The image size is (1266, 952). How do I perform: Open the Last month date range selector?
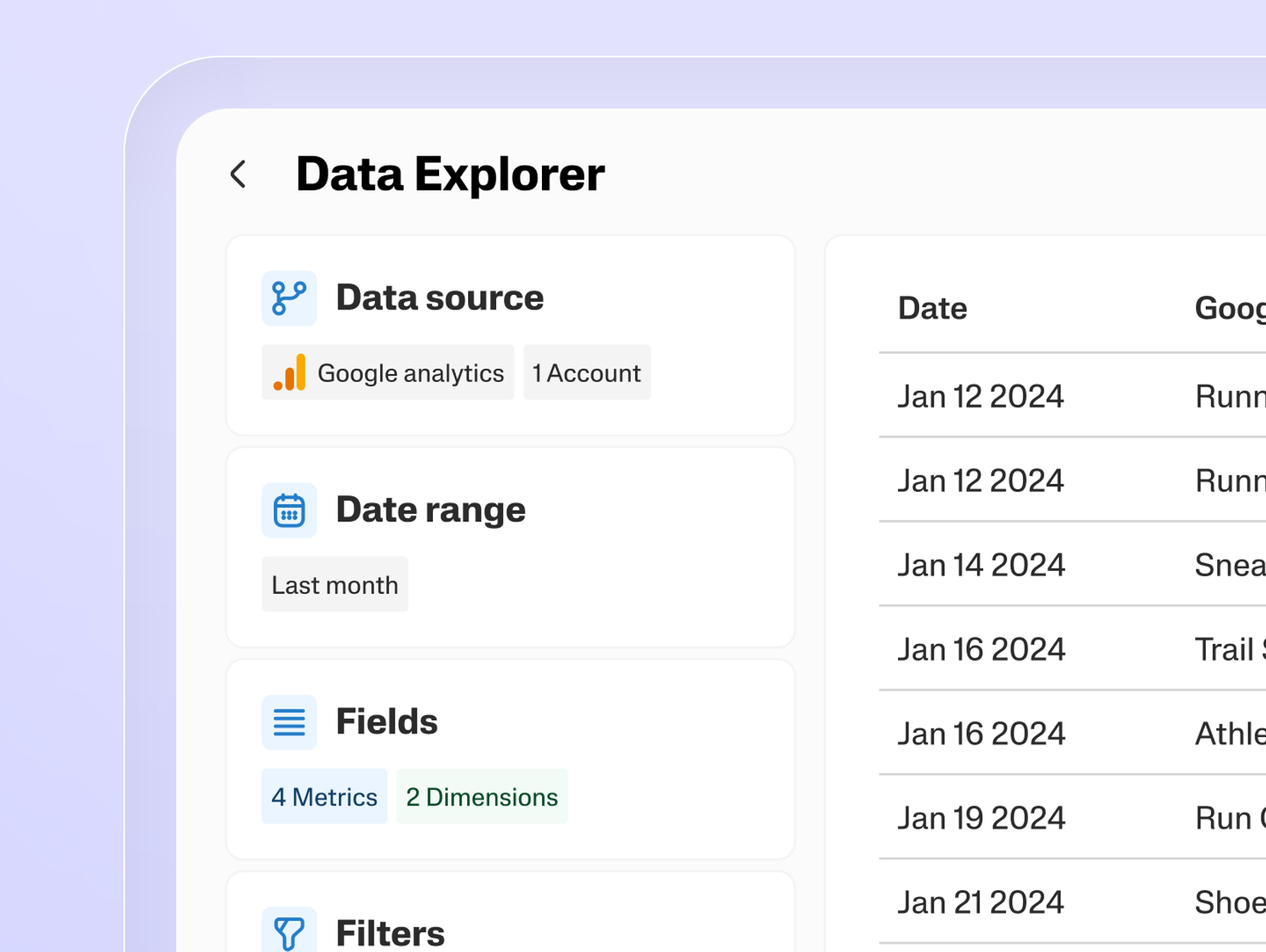[x=335, y=585]
